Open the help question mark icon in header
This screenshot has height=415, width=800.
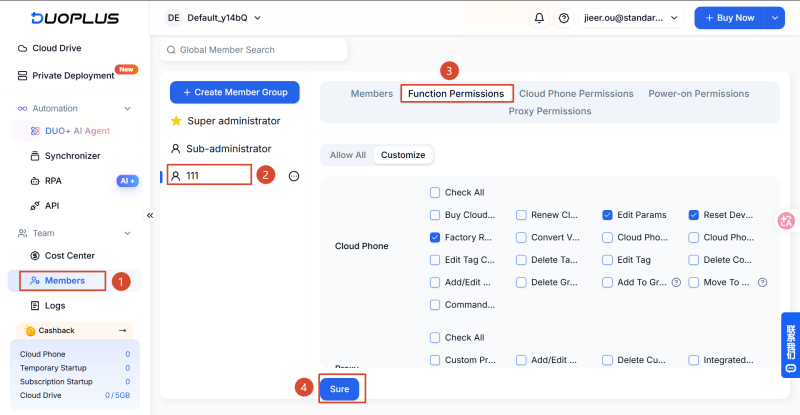(x=564, y=18)
